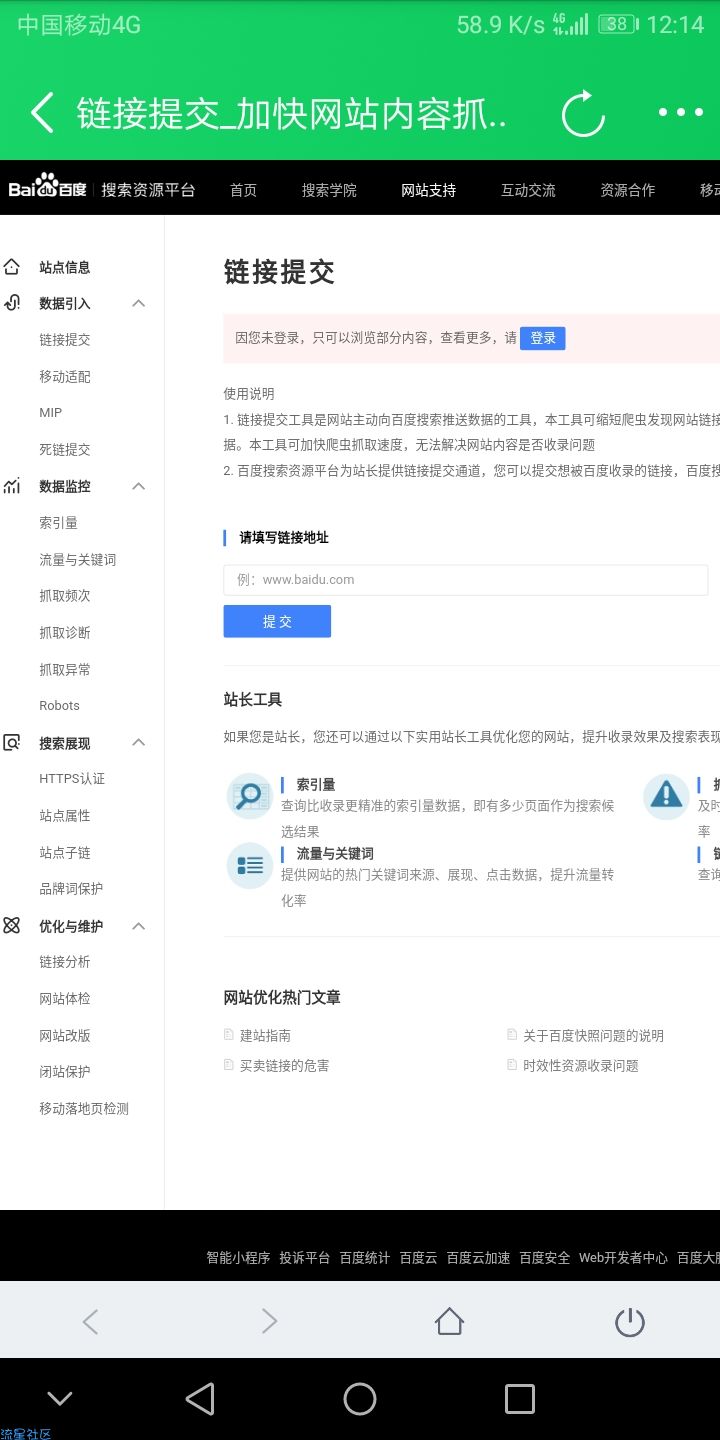Tap the browser home icon
This screenshot has width=720, height=1440.
click(x=450, y=1322)
